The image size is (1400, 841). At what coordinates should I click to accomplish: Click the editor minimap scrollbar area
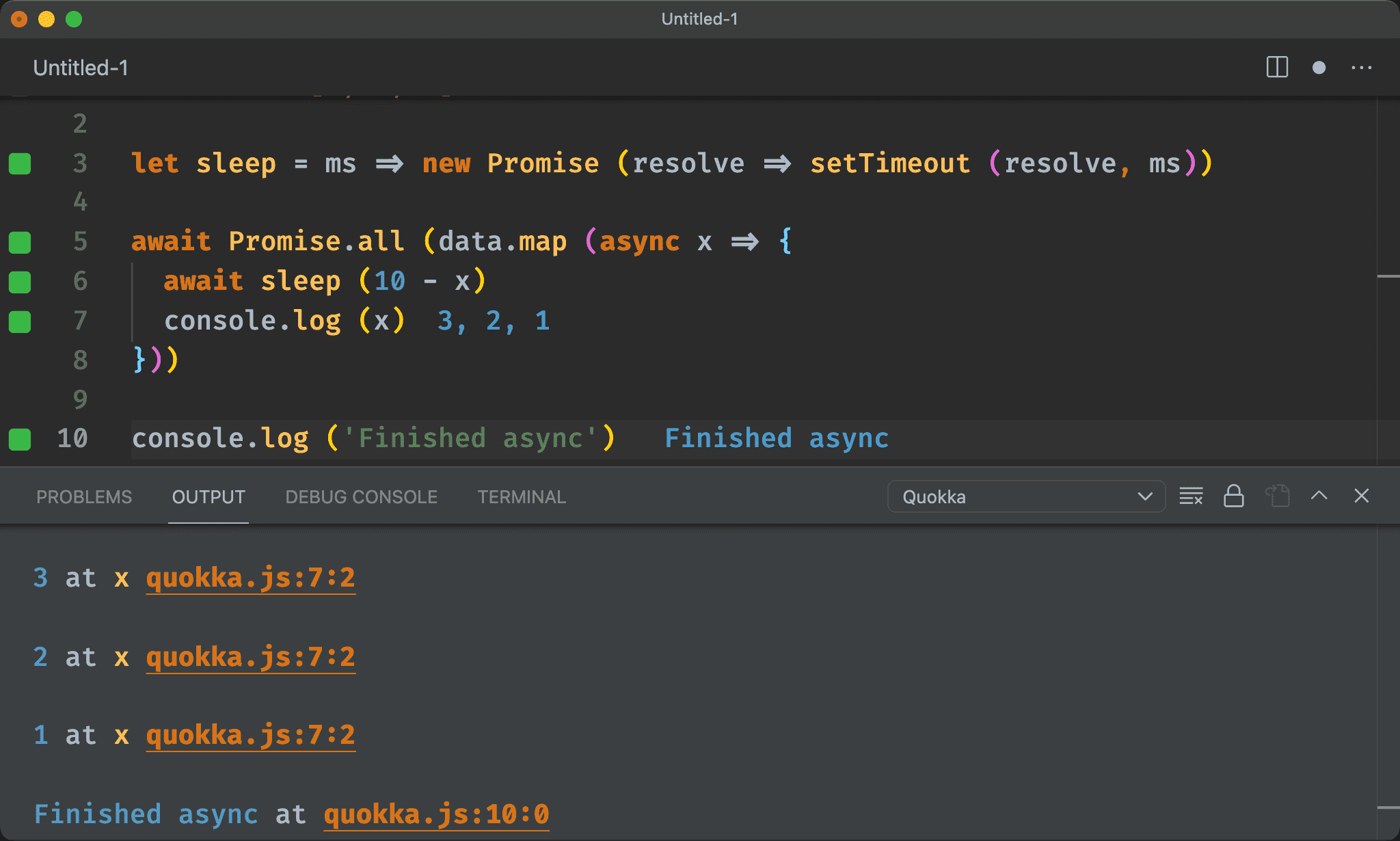[x=1388, y=276]
